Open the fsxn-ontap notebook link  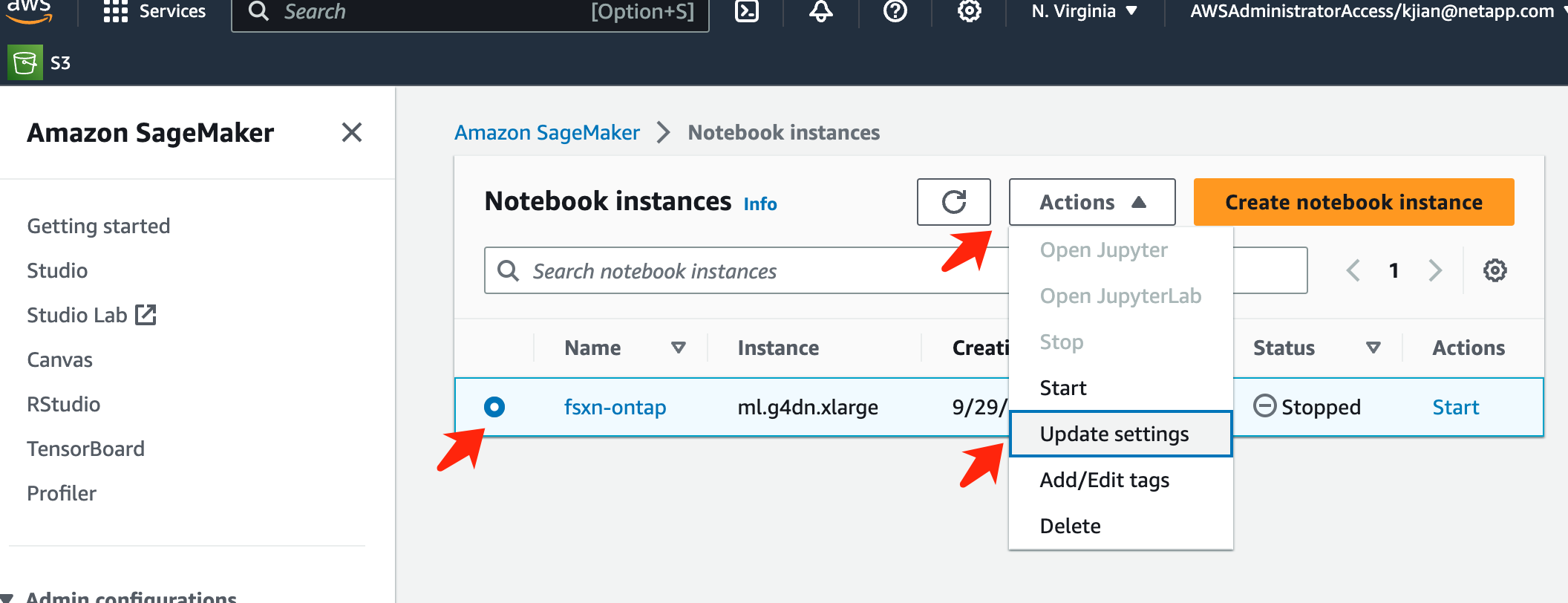(615, 407)
